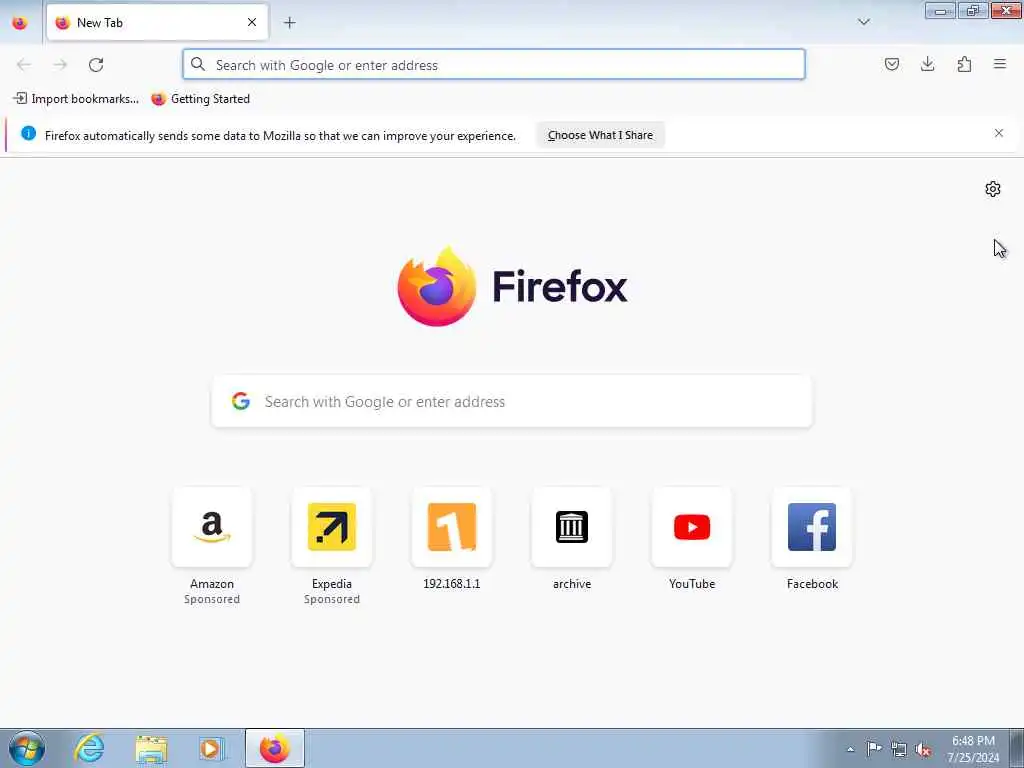Open the Extensions puzzle icon
The height and width of the screenshot is (768, 1024).
(964, 64)
